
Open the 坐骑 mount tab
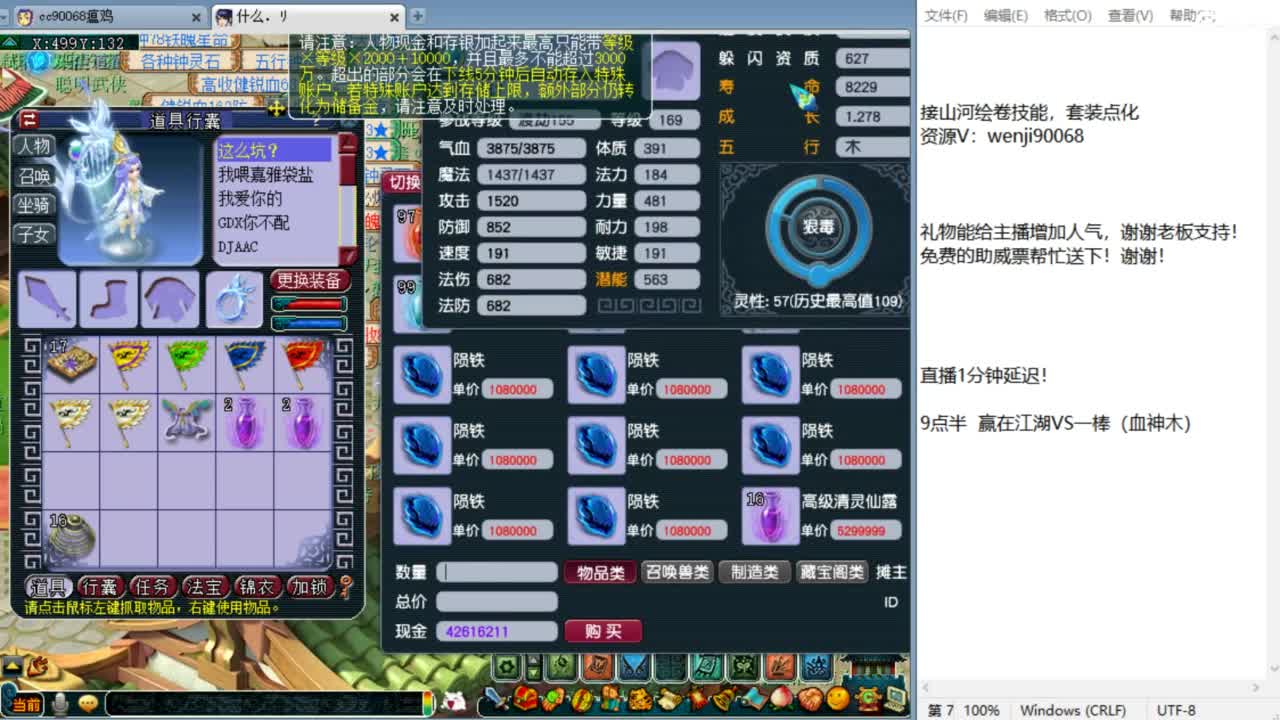pos(35,205)
